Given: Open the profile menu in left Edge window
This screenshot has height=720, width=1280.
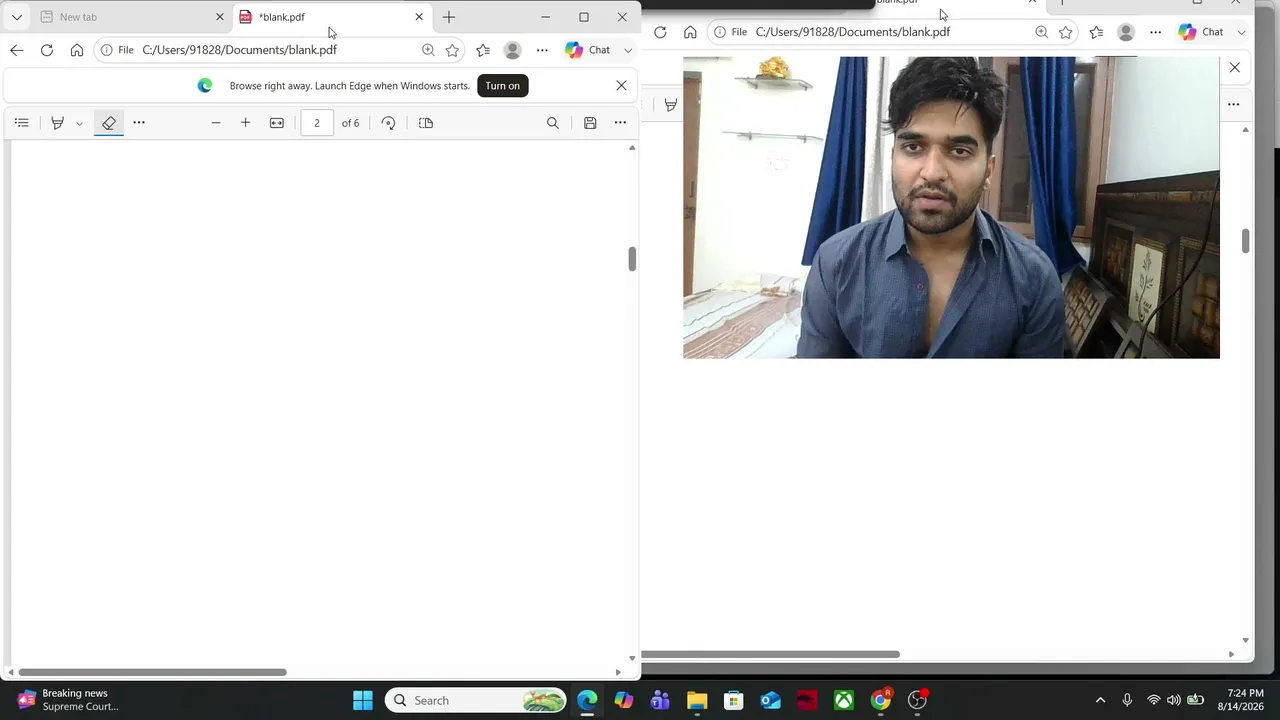Looking at the screenshot, I should 513,50.
